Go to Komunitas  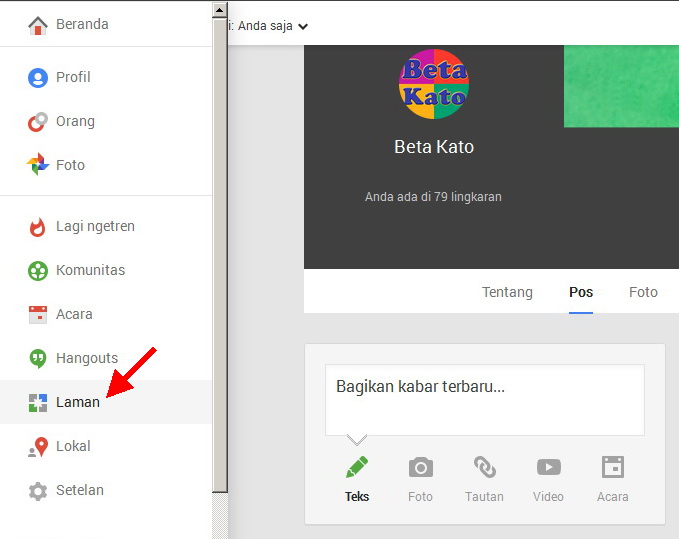[x=91, y=270]
